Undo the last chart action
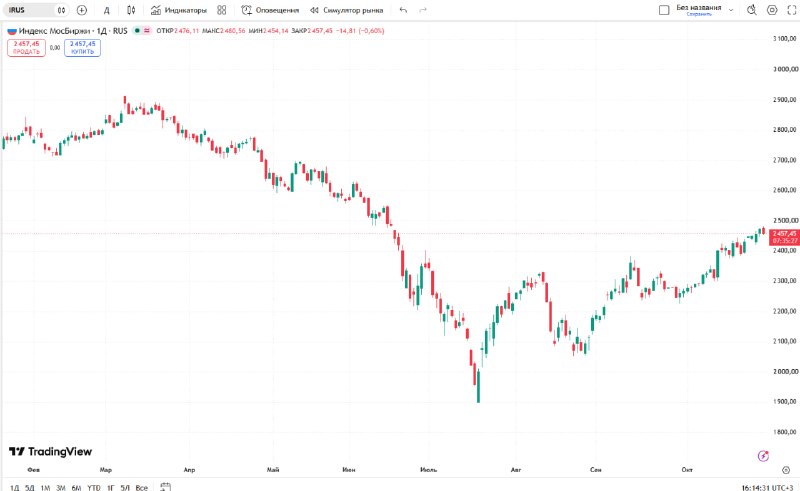This screenshot has width=800, height=491. pos(403,10)
